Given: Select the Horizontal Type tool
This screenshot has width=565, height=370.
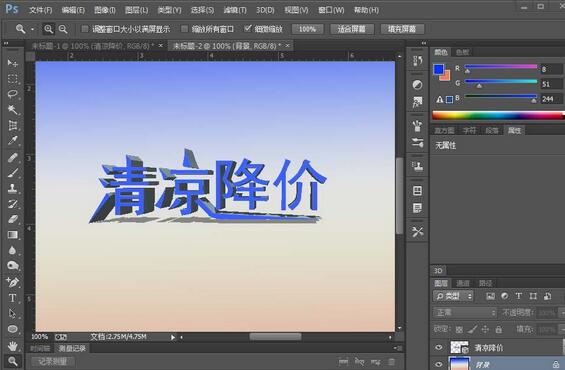Looking at the screenshot, I should coord(13,298).
